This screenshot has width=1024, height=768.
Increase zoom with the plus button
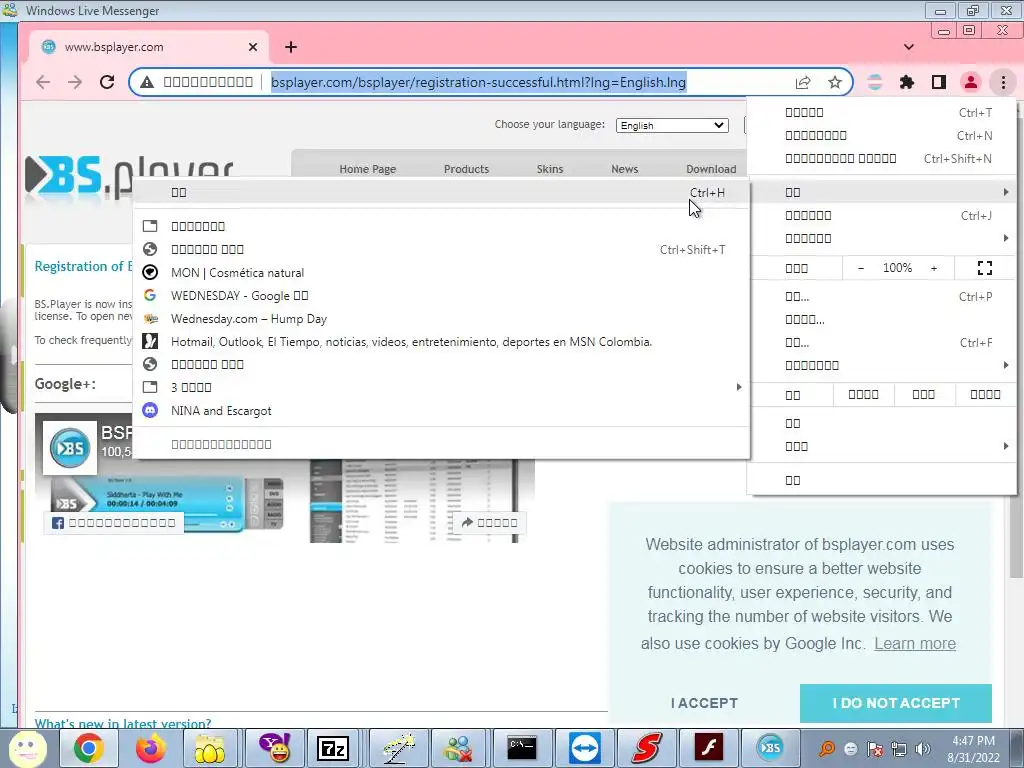[x=934, y=268]
